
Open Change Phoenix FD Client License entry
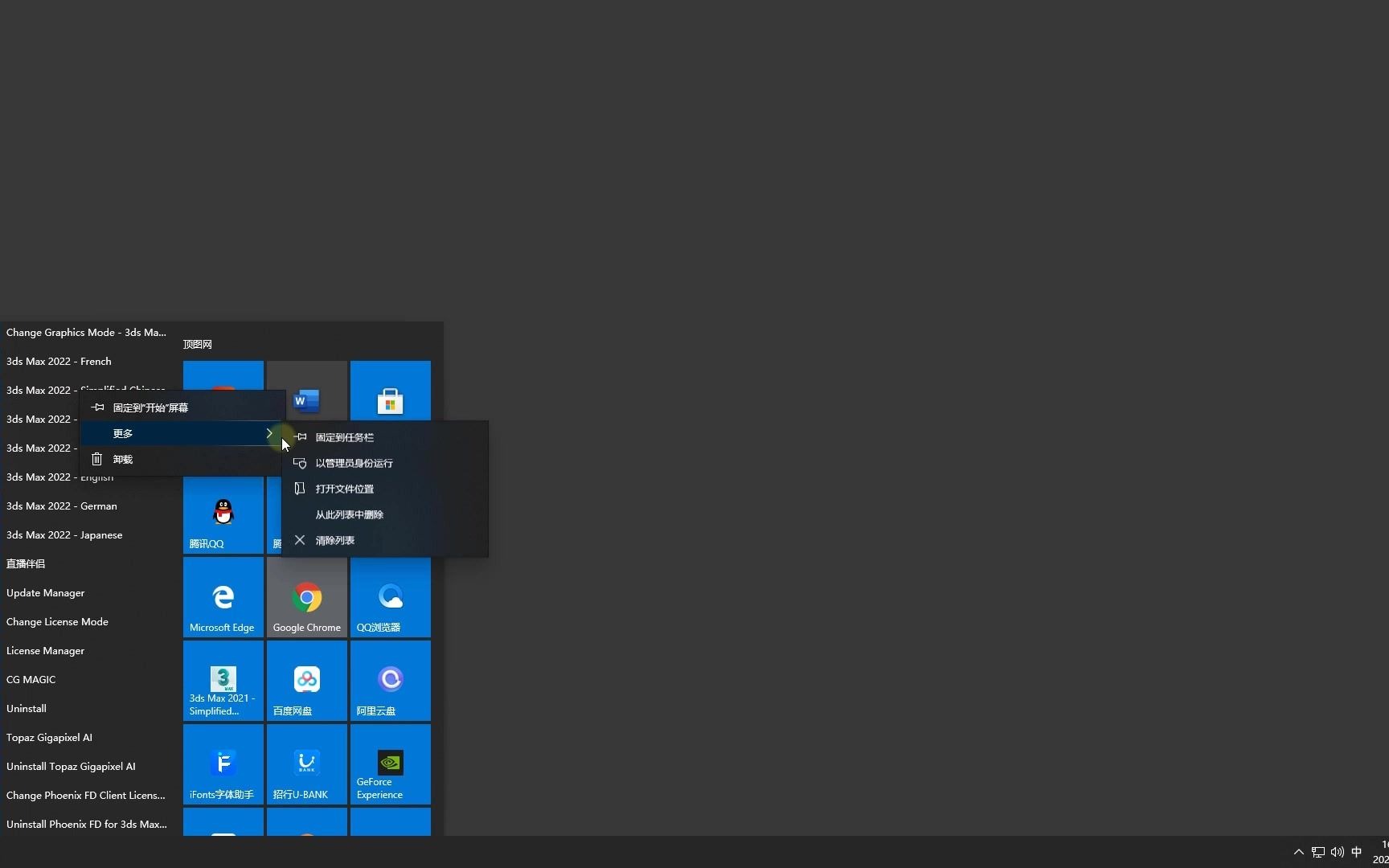tap(87, 795)
